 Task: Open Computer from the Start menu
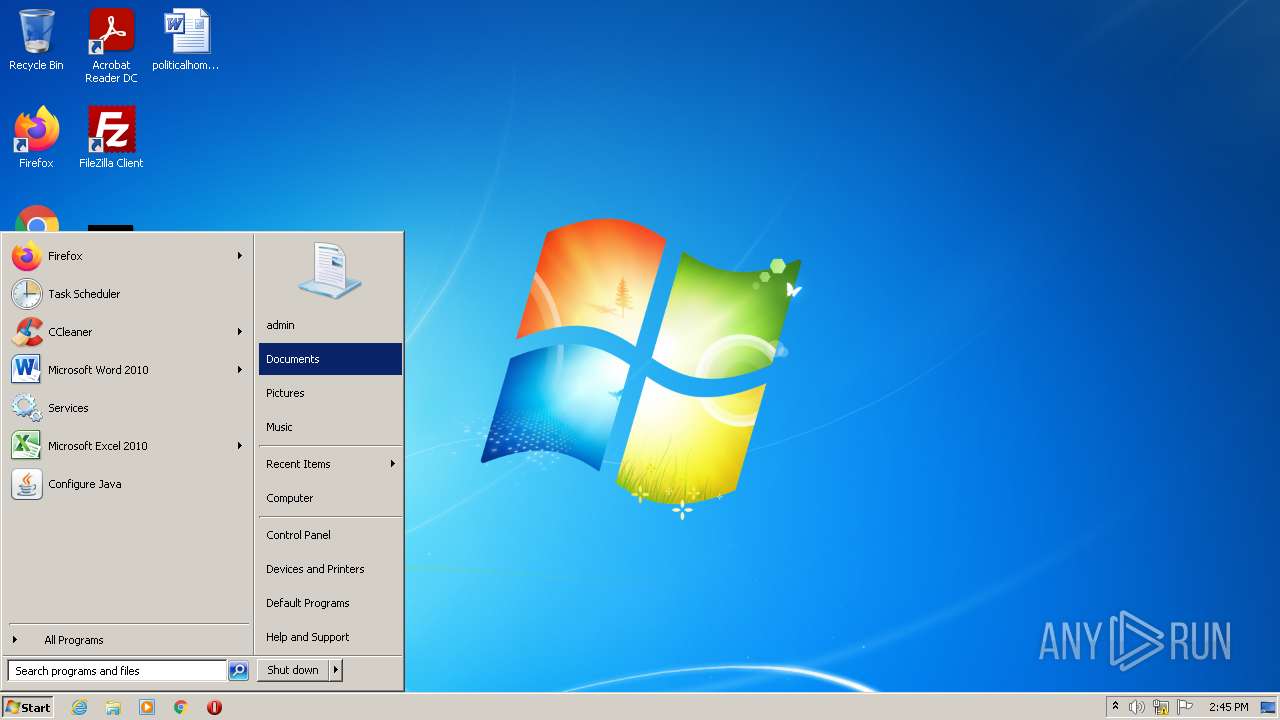[330, 498]
